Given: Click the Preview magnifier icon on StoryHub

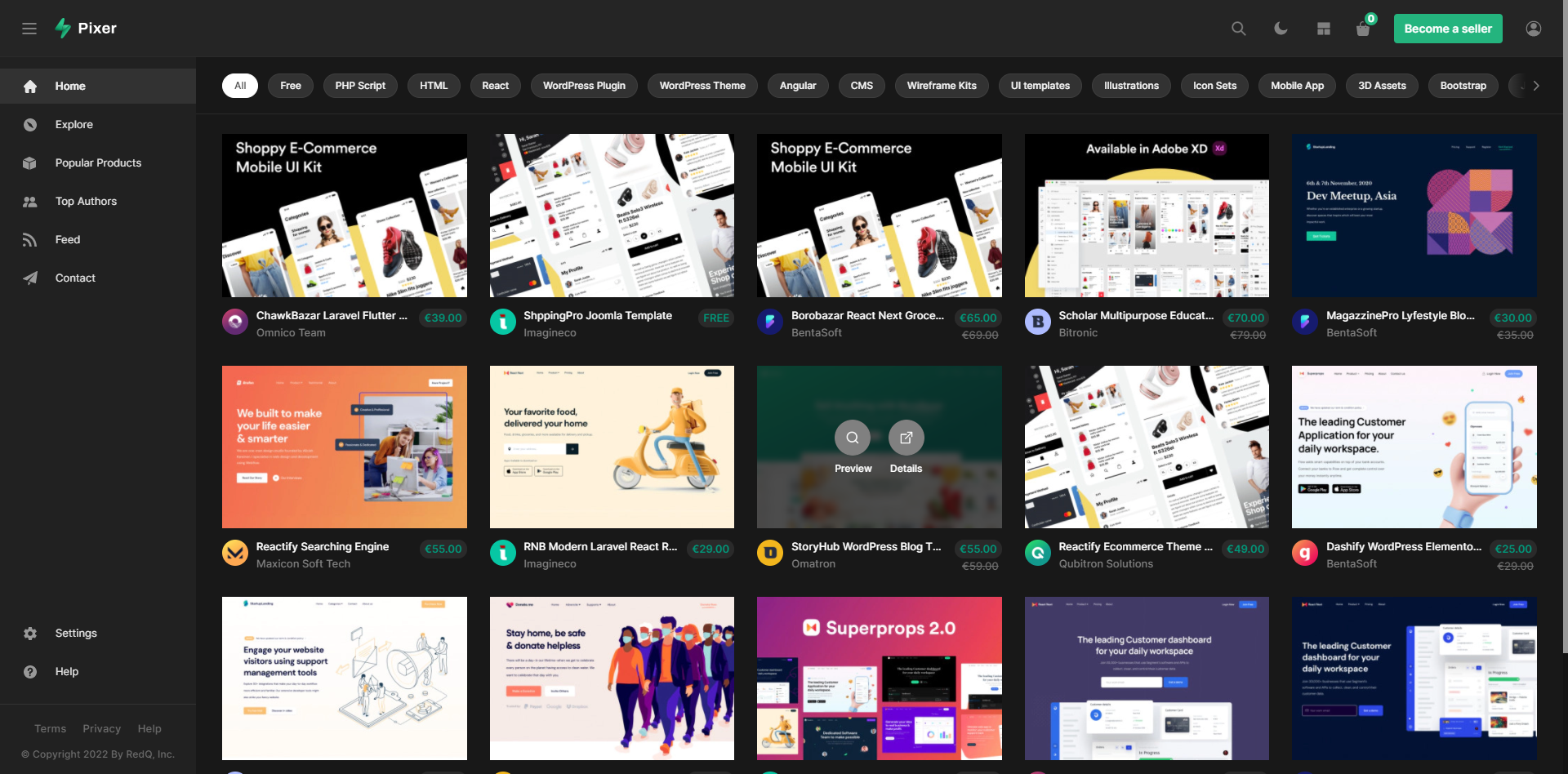Looking at the screenshot, I should pos(853,438).
